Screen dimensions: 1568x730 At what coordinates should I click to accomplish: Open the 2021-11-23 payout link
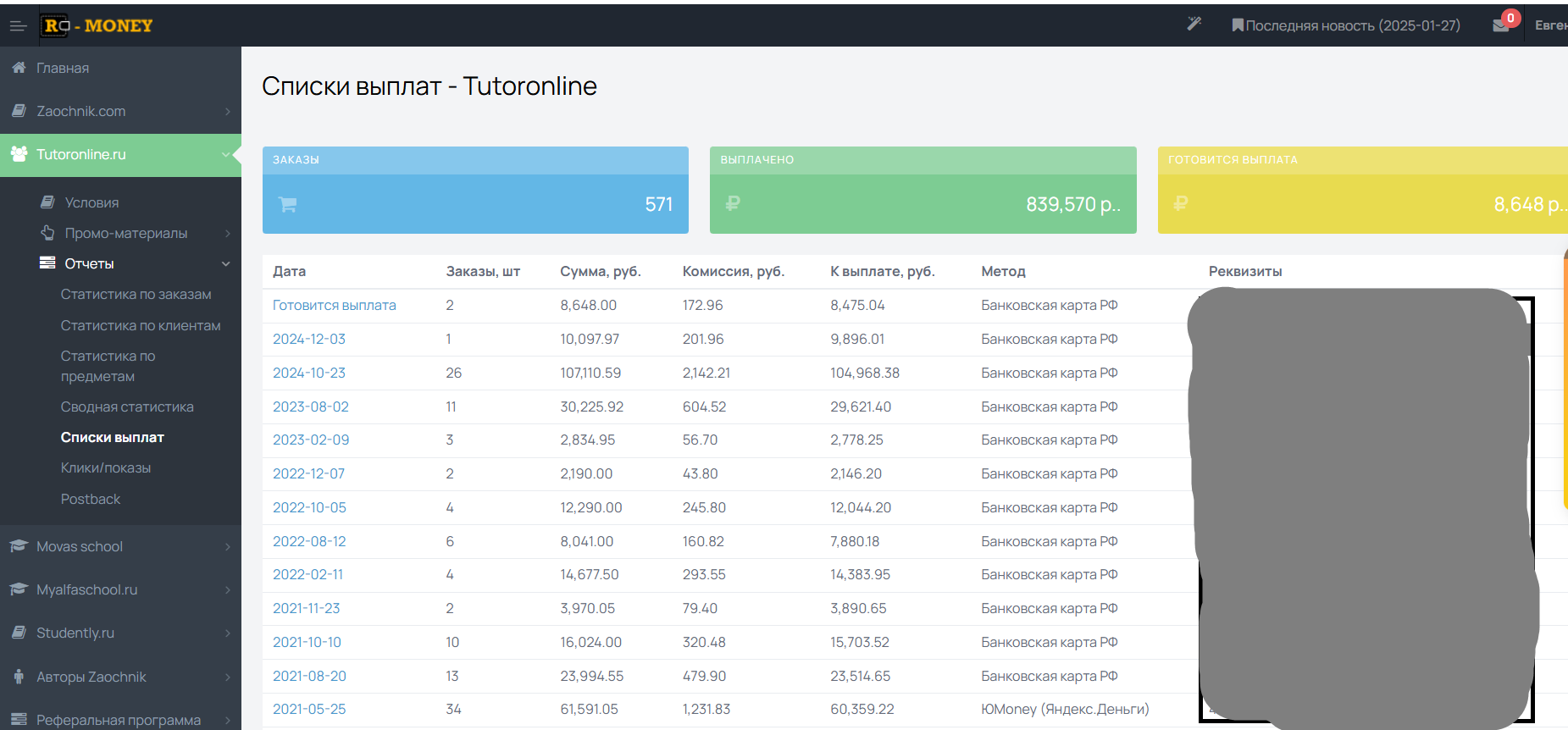[307, 608]
